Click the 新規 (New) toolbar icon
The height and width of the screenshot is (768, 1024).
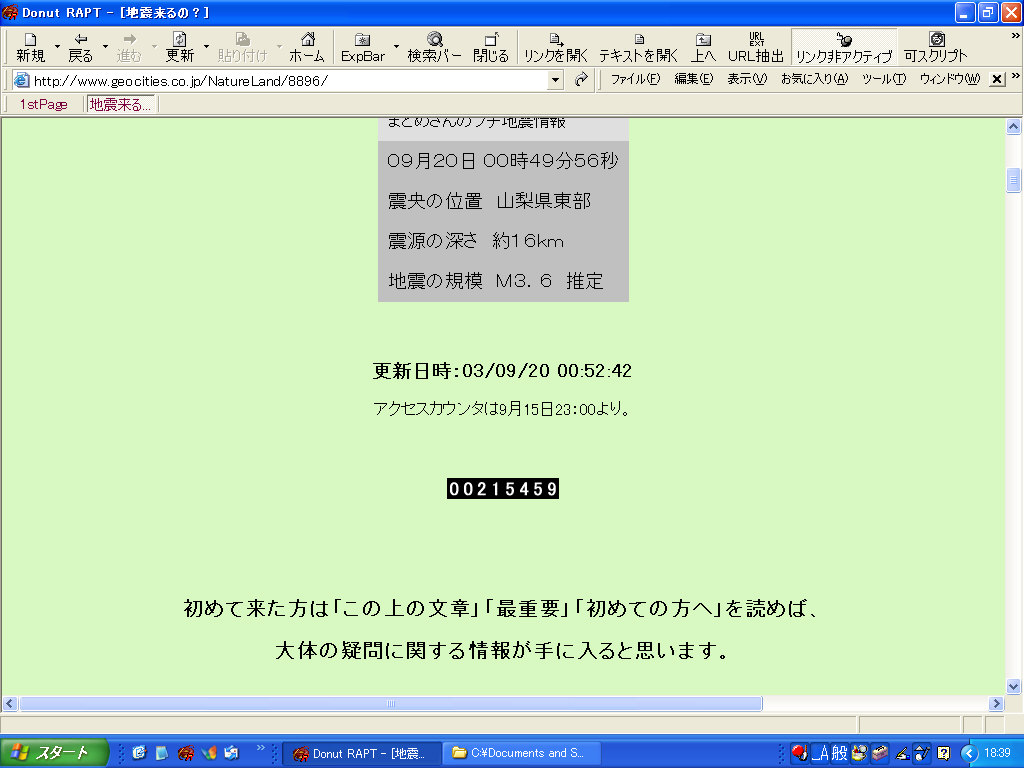(30, 47)
